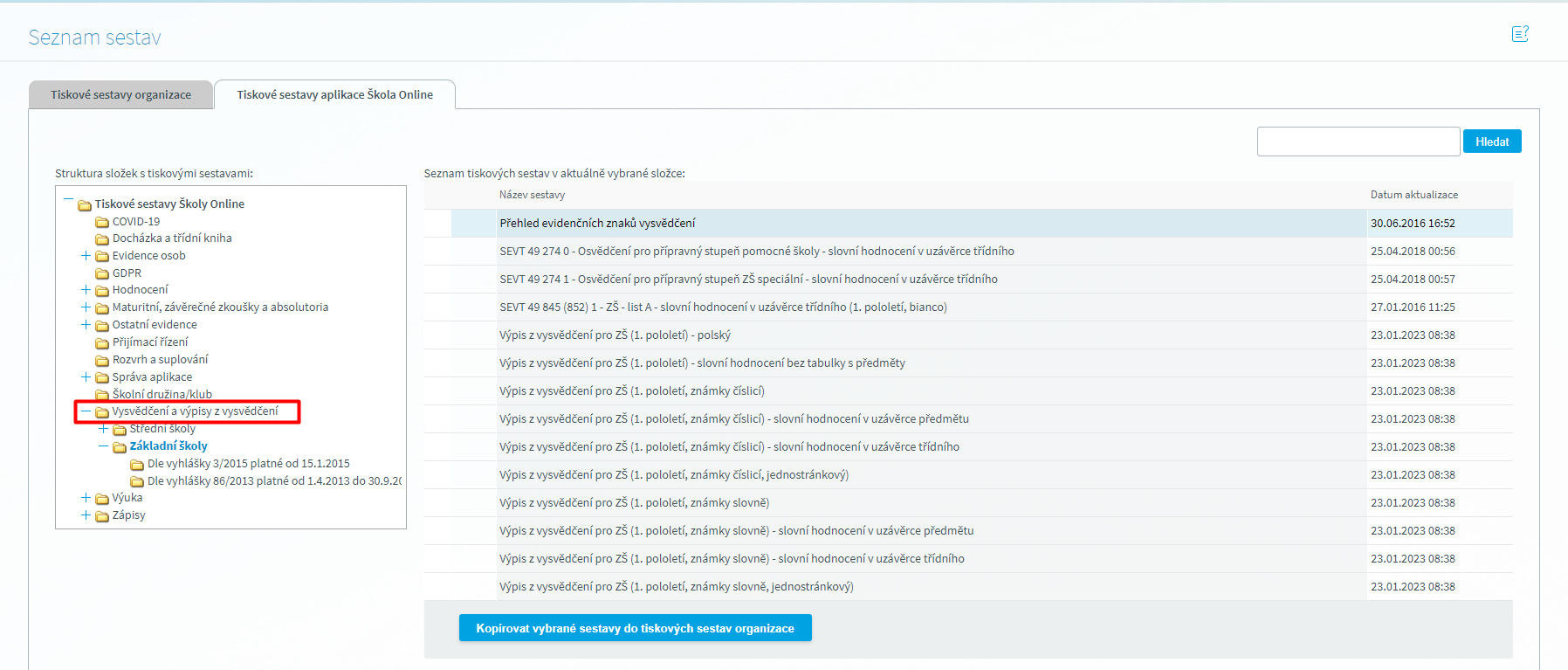Expand the Zápisy folder
1568x670 pixels.
(86, 515)
